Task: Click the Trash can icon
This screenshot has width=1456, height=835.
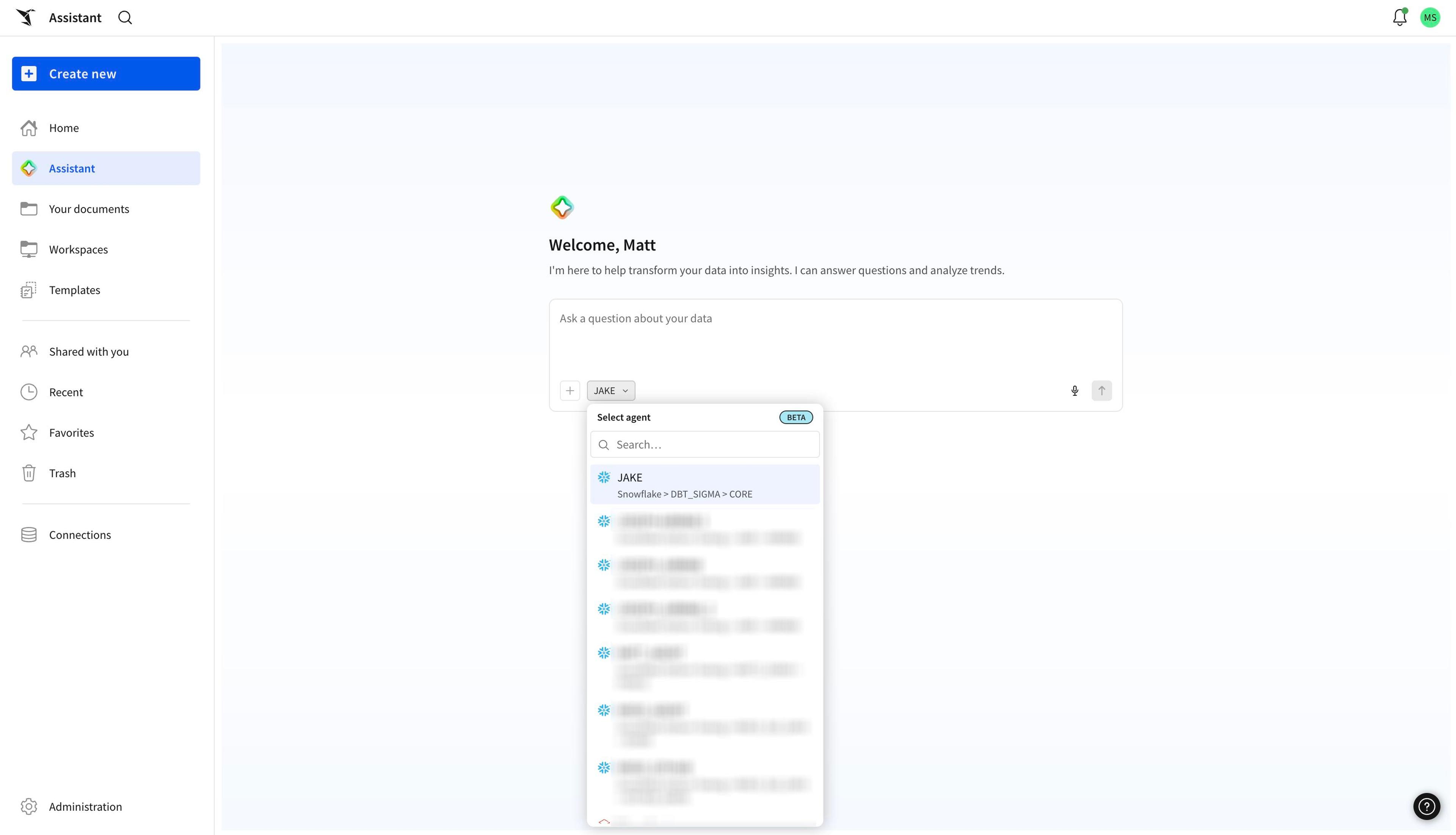Action: point(29,473)
